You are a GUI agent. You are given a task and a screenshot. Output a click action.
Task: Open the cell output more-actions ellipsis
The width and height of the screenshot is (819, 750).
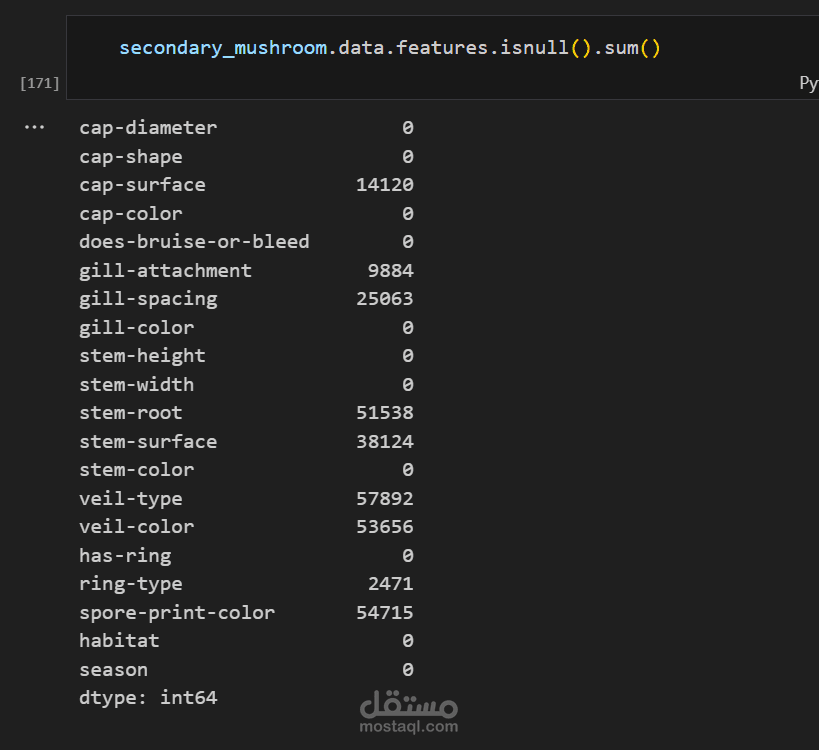(x=34, y=127)
